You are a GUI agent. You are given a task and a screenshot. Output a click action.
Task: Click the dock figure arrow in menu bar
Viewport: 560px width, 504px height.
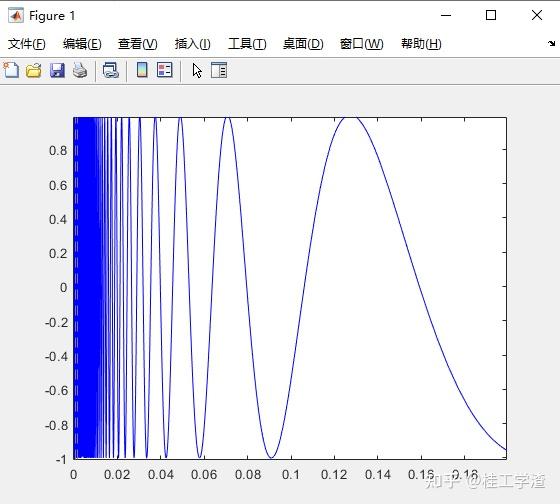551,44
